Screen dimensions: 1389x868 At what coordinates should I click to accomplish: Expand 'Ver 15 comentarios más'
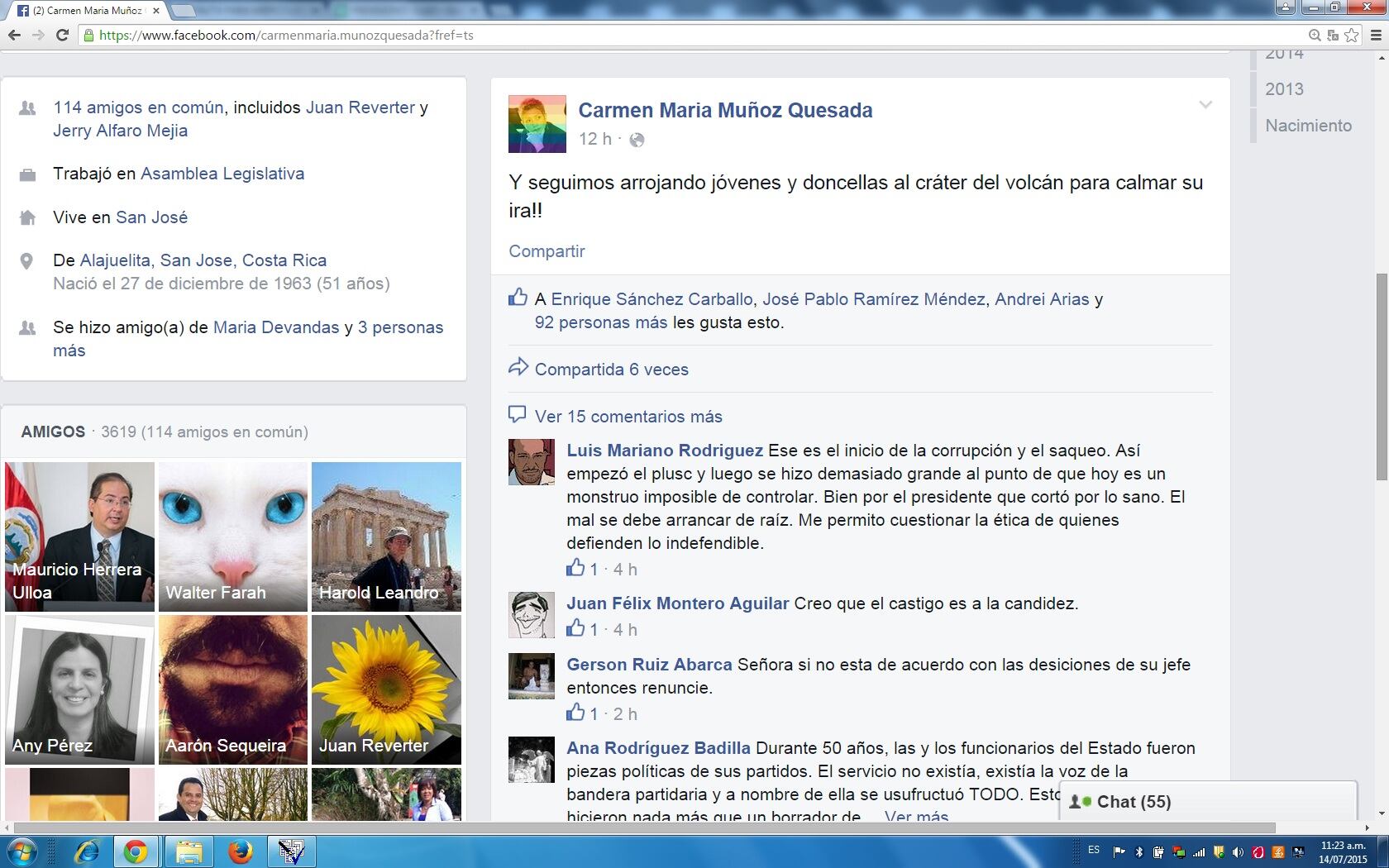point(628,417)
